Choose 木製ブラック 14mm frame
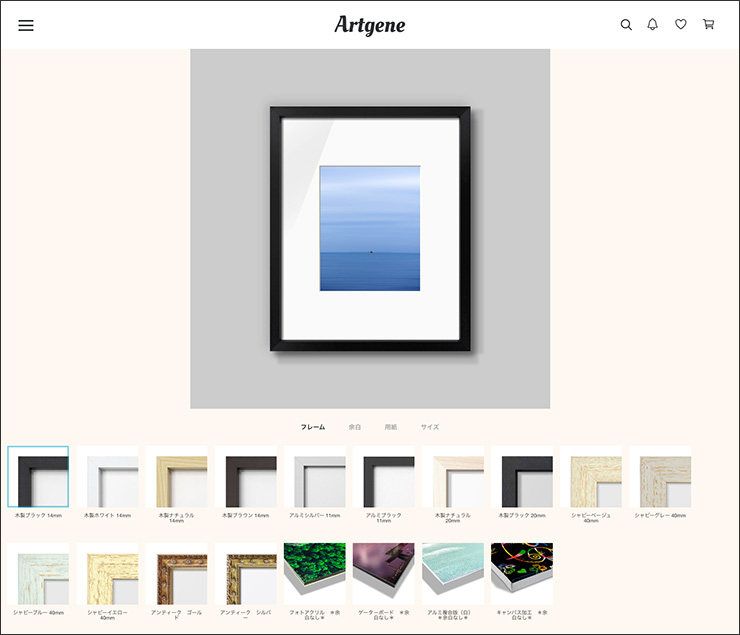Image resolution: width=740 pixels, height=635 pixels. [x=39, y=477]
